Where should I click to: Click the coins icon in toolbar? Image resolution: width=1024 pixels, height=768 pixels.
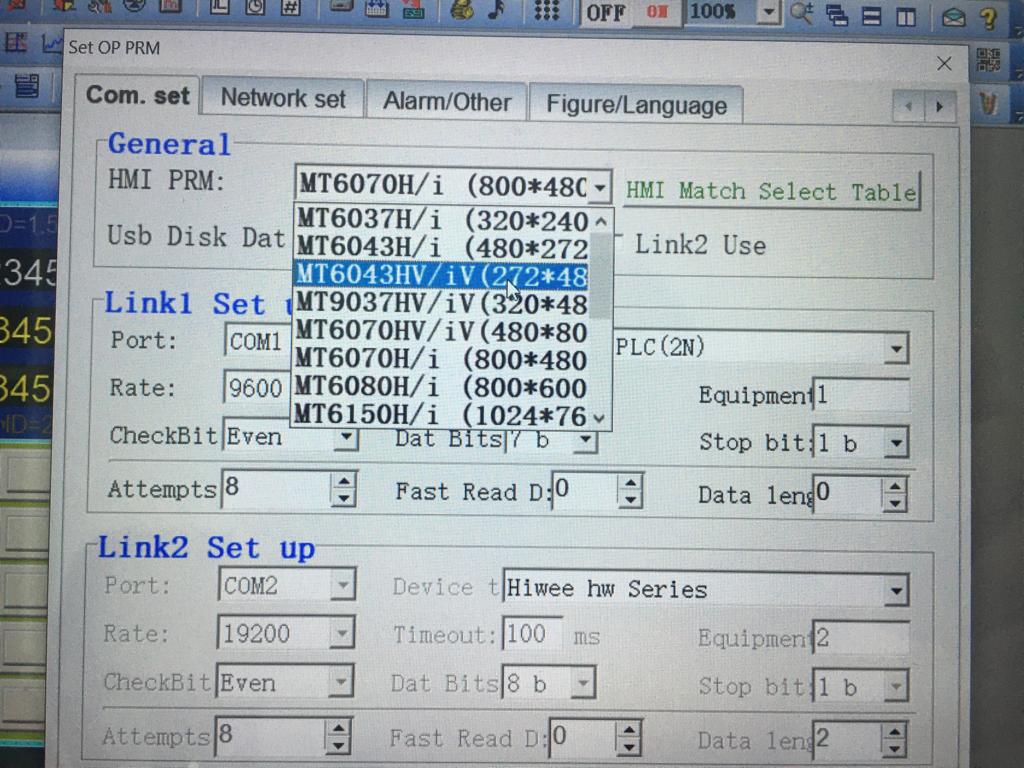pyautogui.click(x=461, y=9)
